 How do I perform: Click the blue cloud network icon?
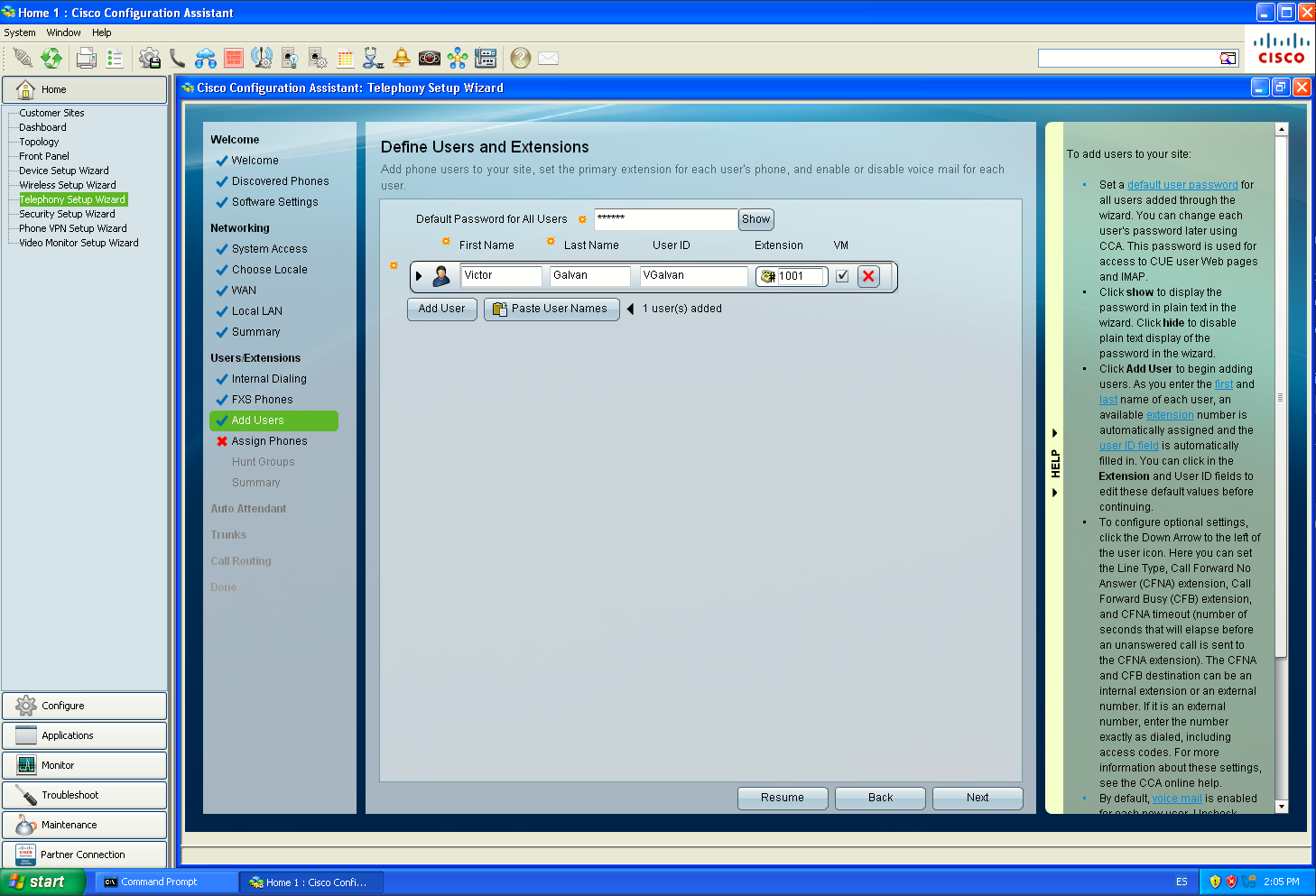click(206, 59)
